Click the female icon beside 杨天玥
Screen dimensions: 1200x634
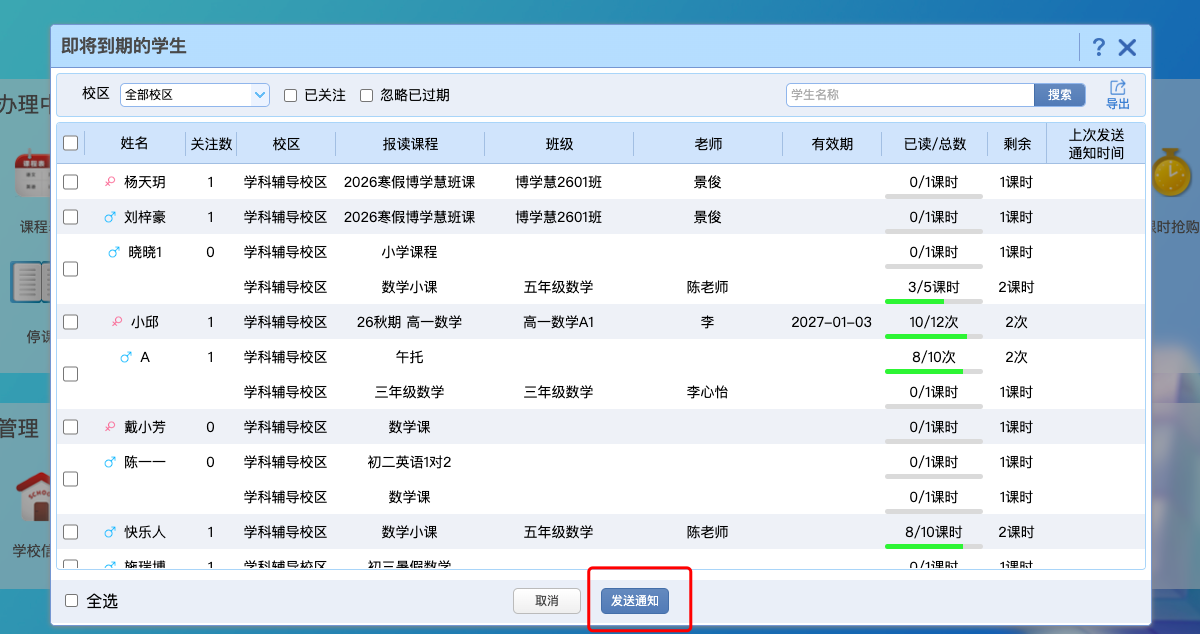click(x=110, y=182)
